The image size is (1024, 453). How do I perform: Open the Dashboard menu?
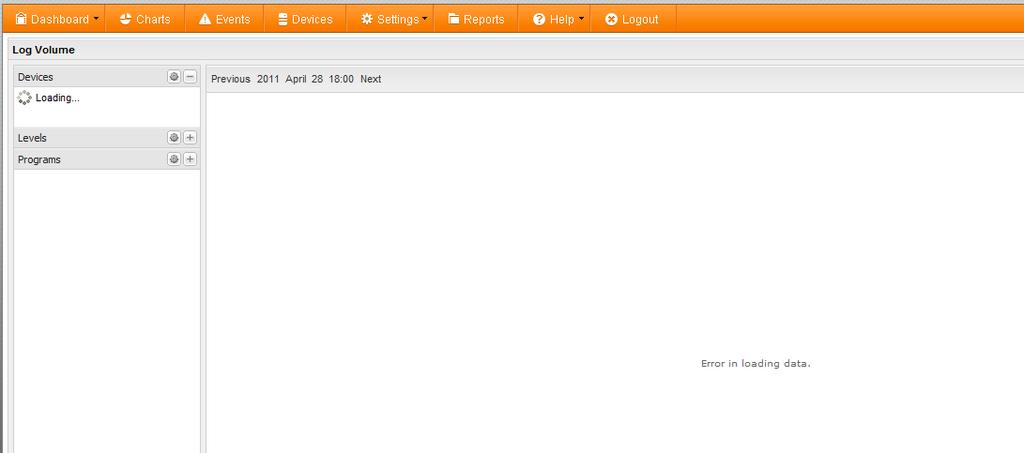pos(57,19)
